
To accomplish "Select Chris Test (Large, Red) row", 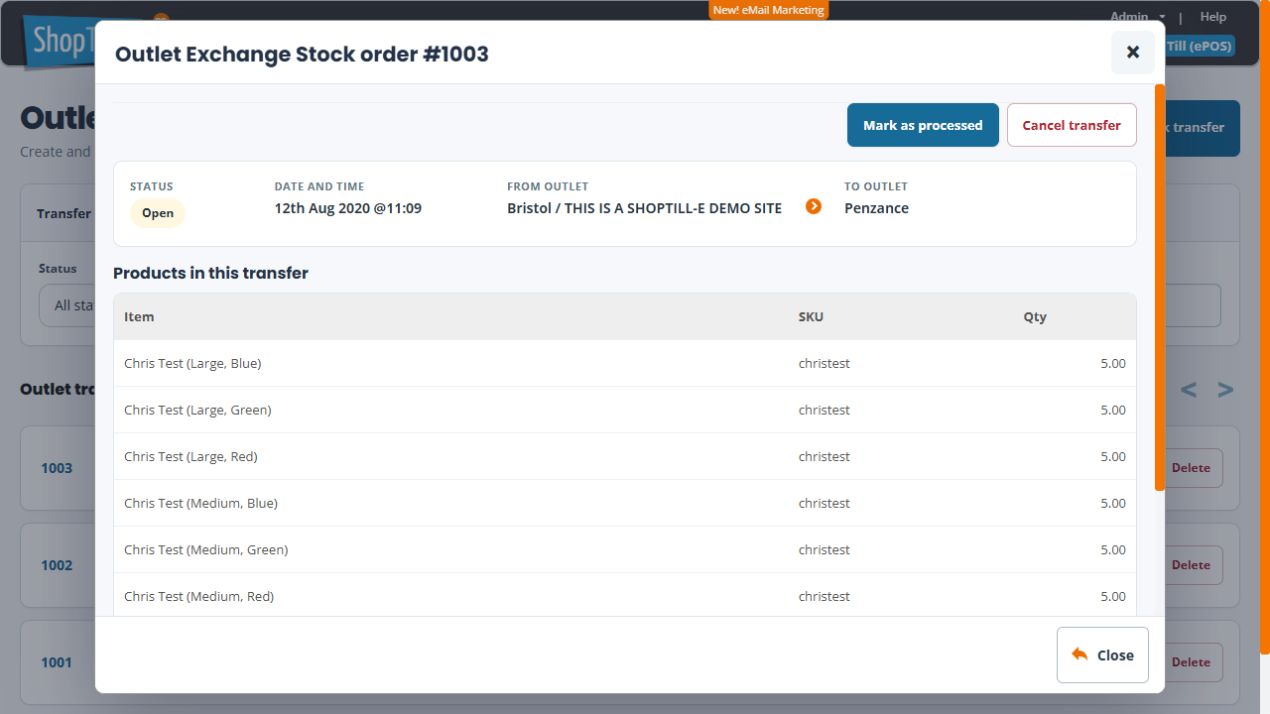I will coord(624,456).
